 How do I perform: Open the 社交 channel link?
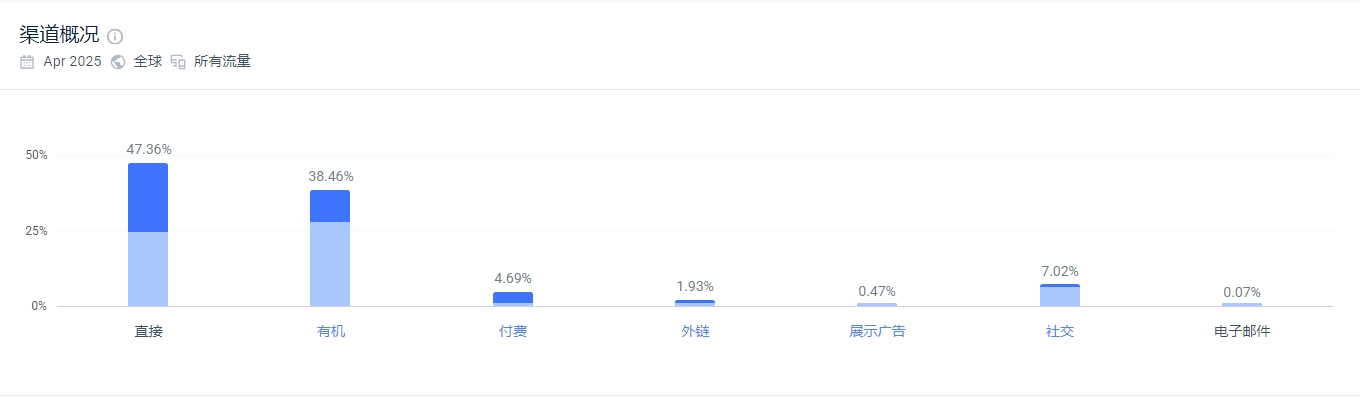(x=1060, y=331)
